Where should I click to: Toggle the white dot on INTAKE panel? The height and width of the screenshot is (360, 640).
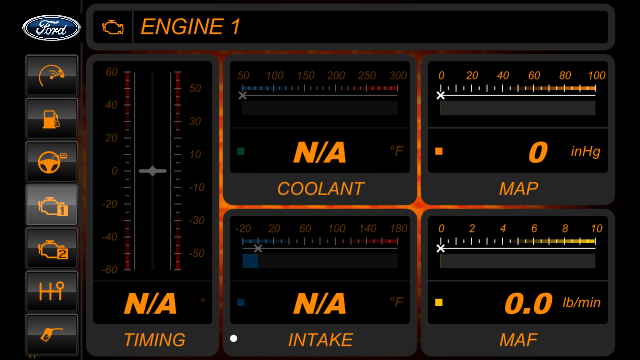(x=233, y=338)
